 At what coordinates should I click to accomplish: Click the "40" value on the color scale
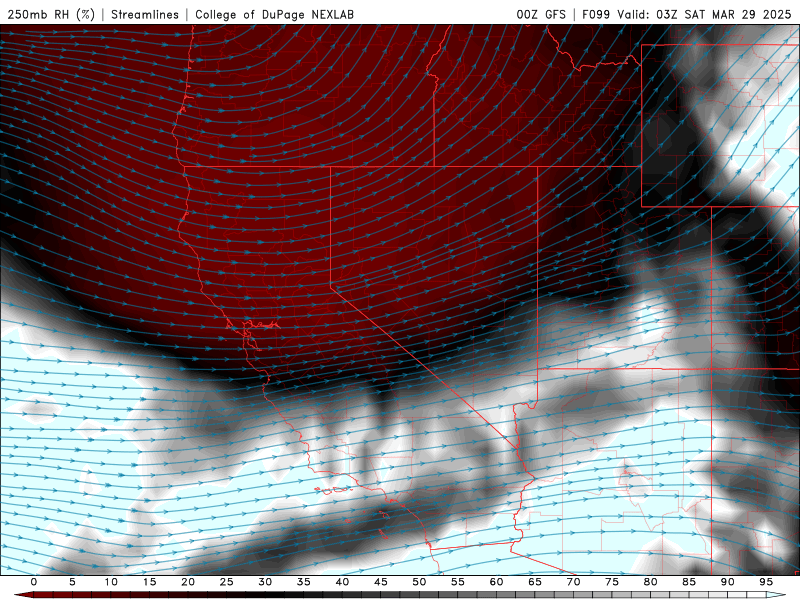tap(342, 582)
